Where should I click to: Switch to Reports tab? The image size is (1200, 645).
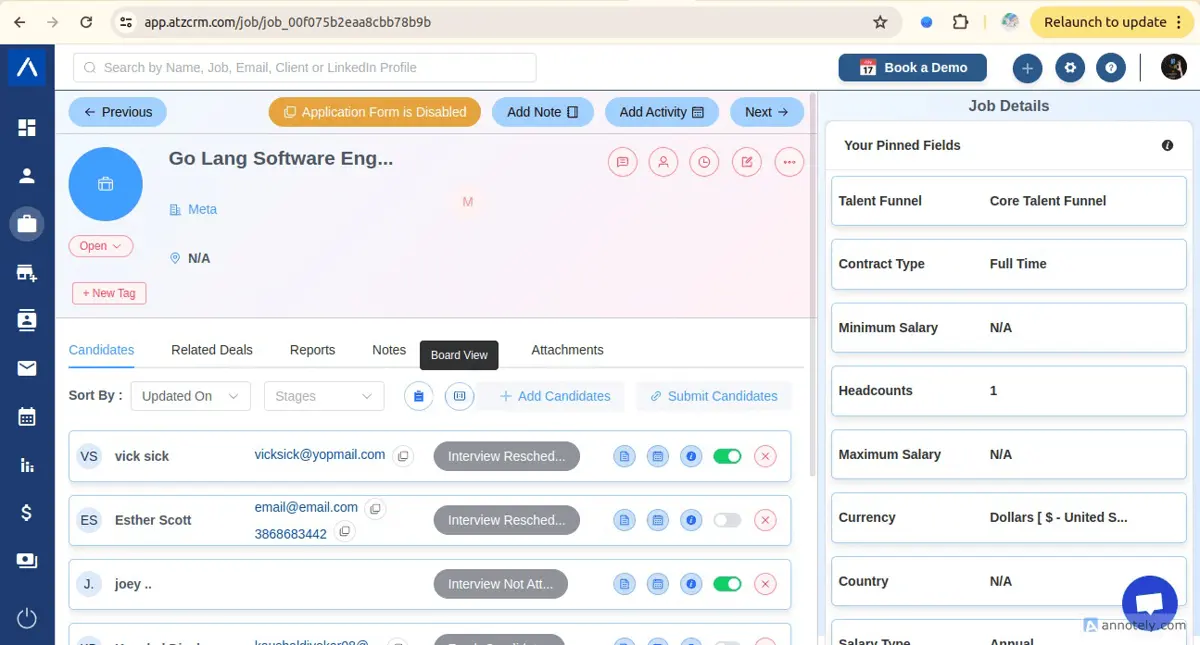pyautogui.click(x=312, y=350)
